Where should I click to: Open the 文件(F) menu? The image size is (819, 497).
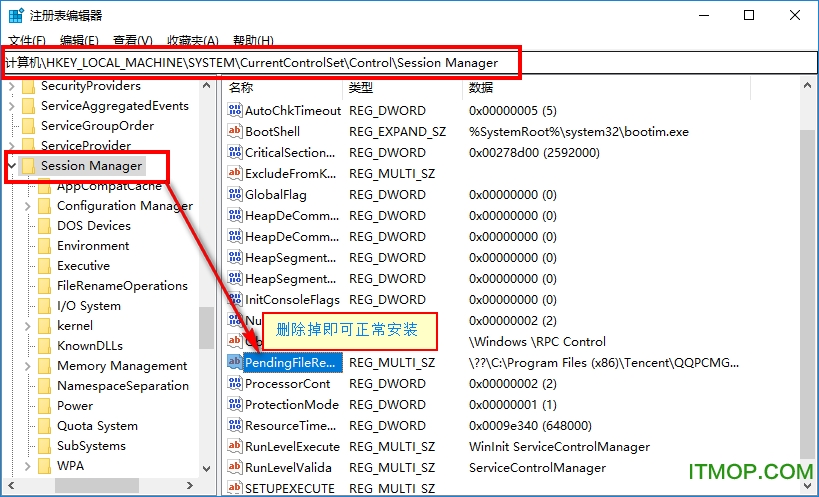pos(27,41)
